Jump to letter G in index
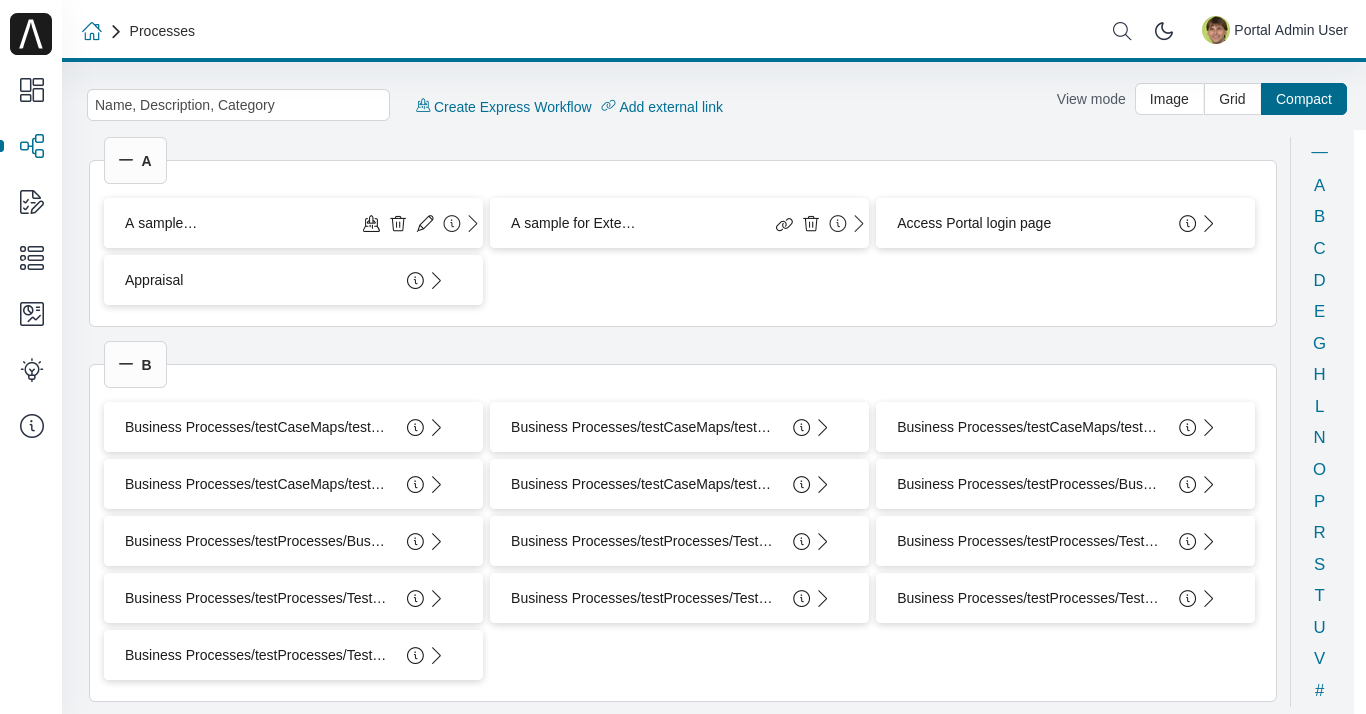 [1319, 343]
